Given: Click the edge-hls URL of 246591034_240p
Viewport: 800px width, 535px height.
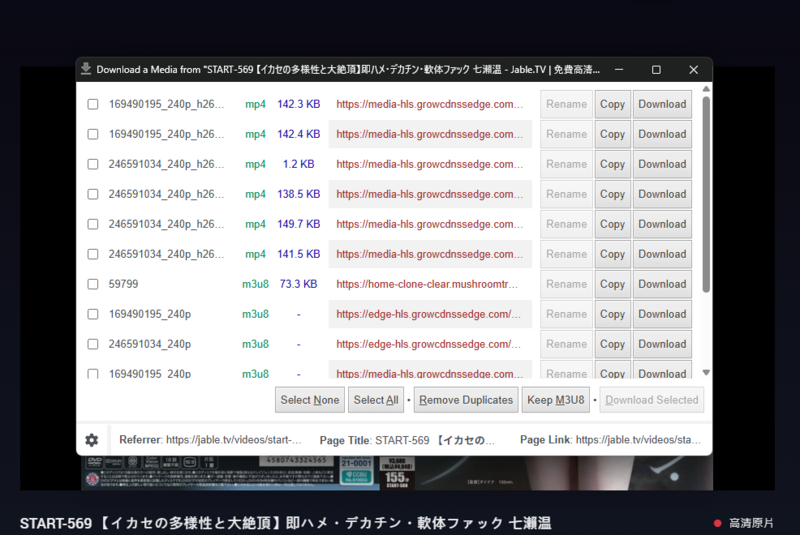Looking at the screenshot, I should coord(429,344).
